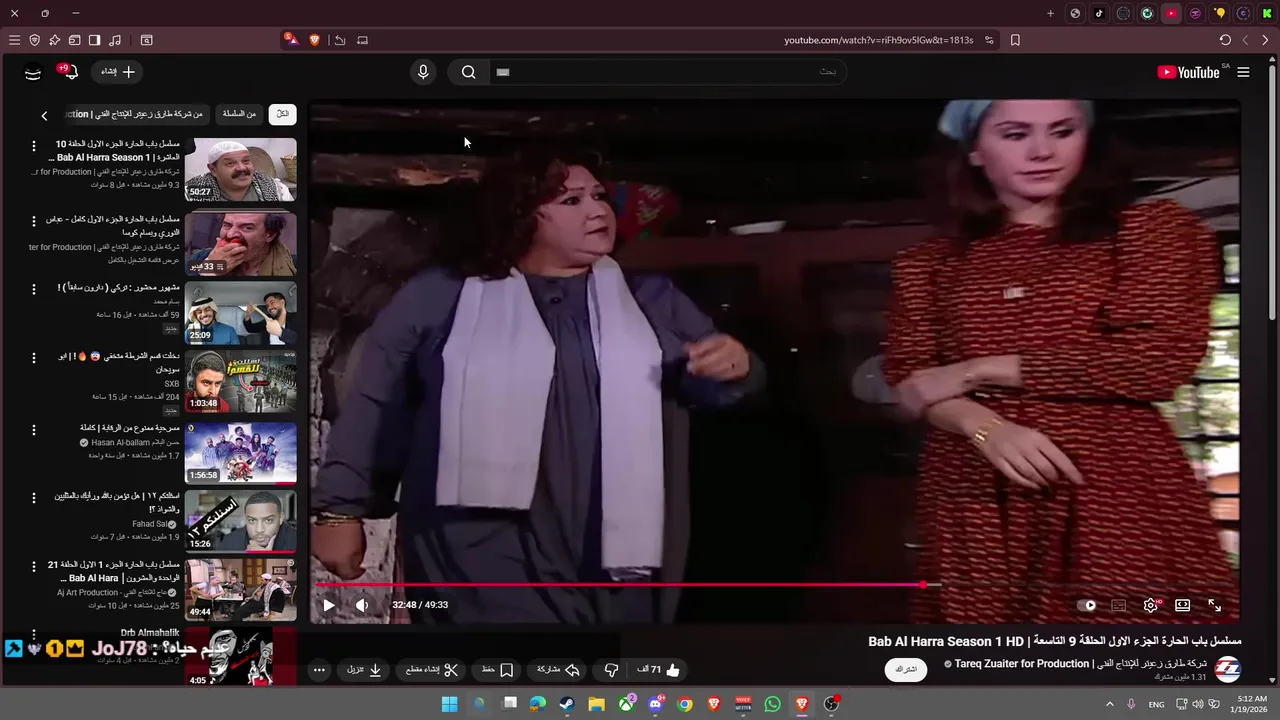Open WhatsApp from the taskbar
Viewport: 1280px width, 720px height.
(772, 704)
